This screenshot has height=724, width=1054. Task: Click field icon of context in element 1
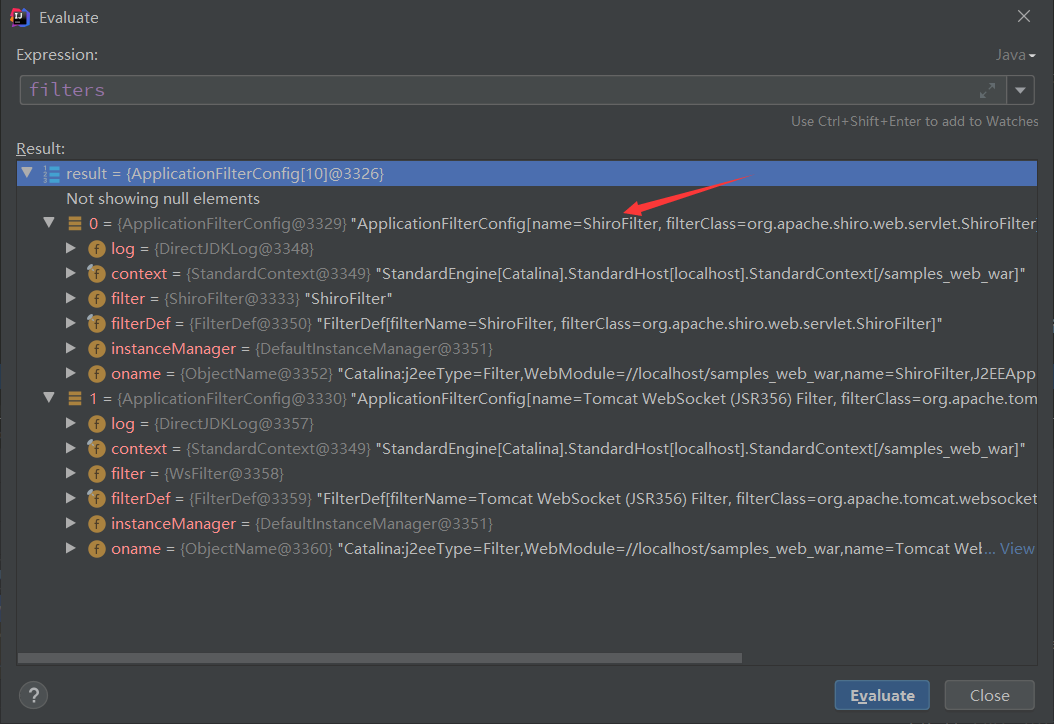coord(97,448)
